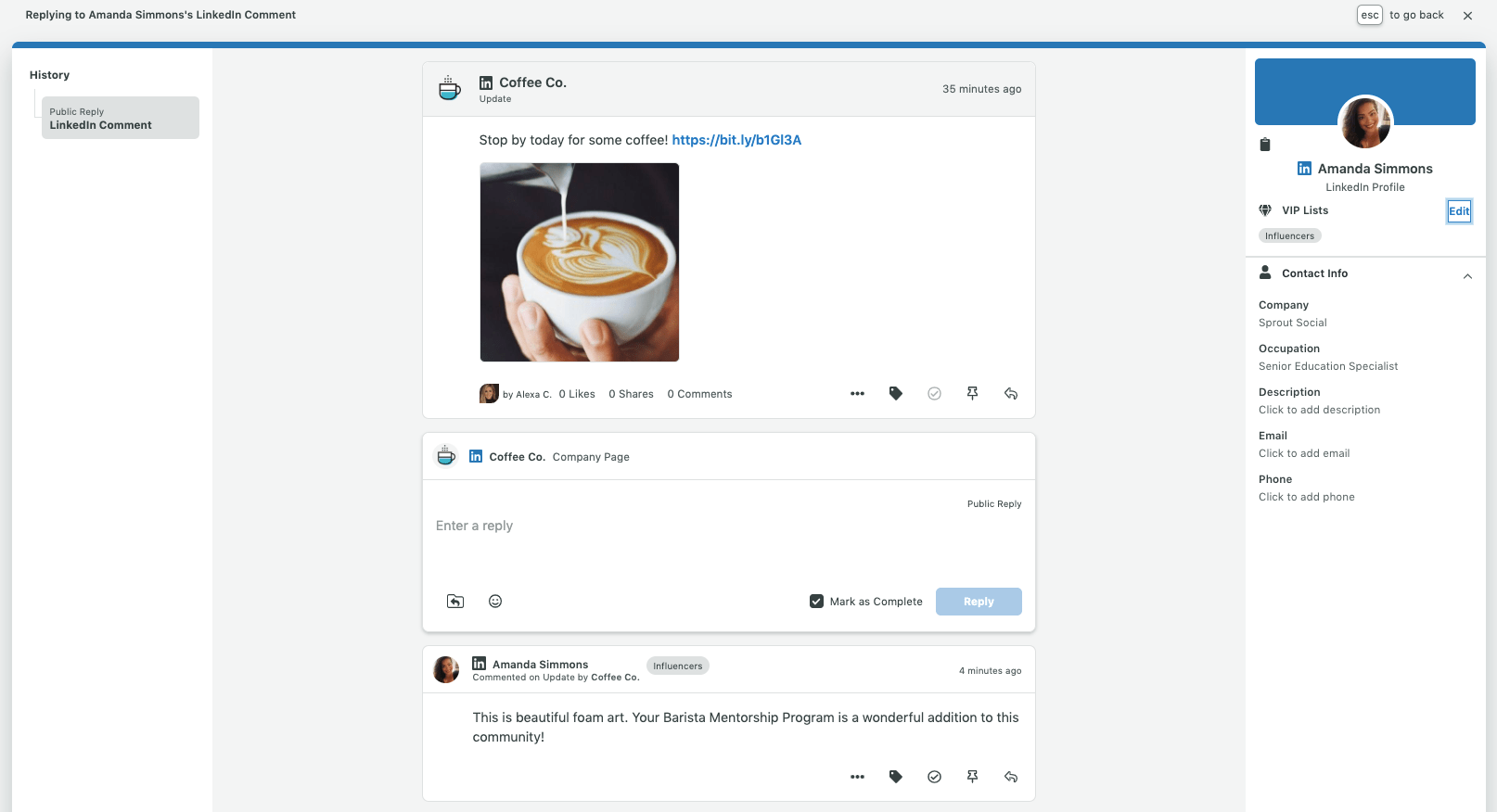Click to add description
Image resolution: width=1497 pixels, height=812 pixels.
point(1319,410)
